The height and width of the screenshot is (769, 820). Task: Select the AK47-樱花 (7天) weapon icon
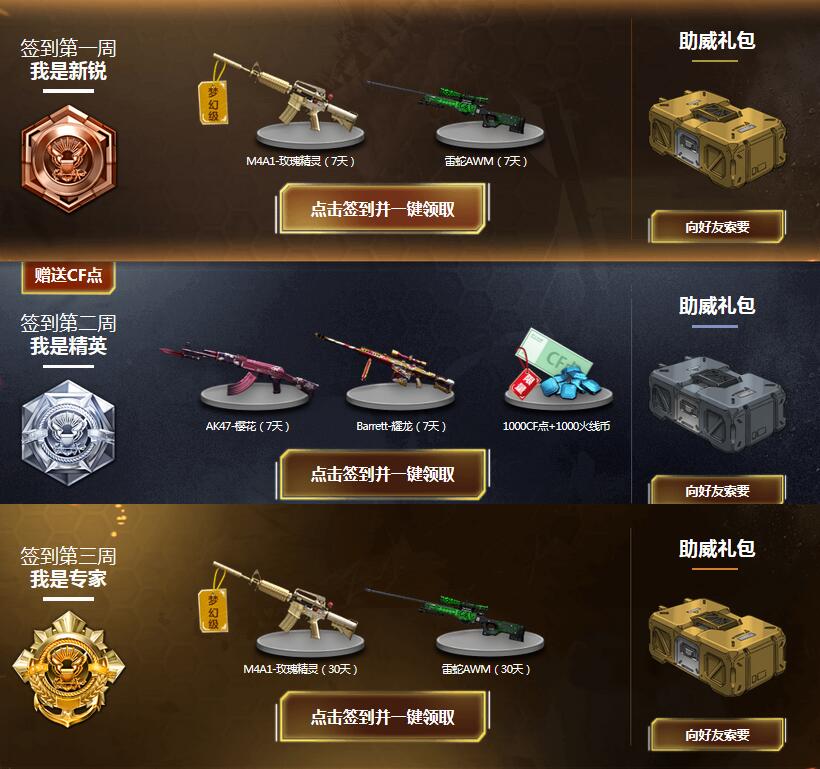point(240,377)
